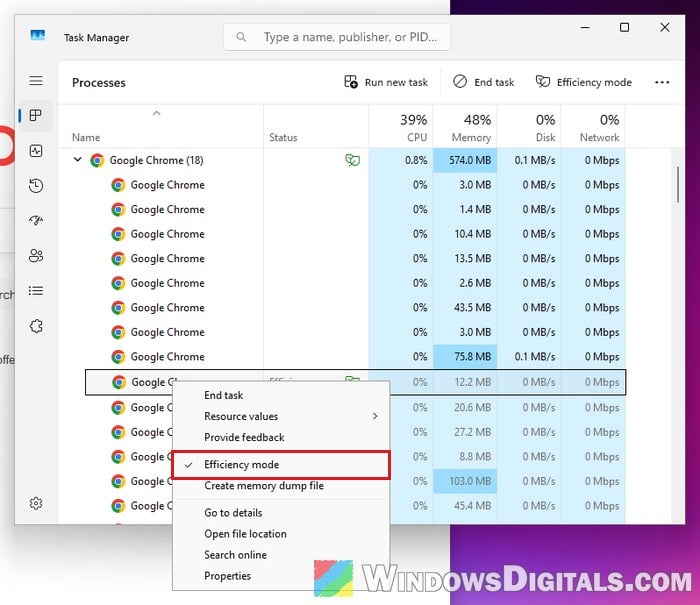This screenshot has height=605, width=700.
Task: Click the 8.8 MB memory value
Action: tap(475, 457)
